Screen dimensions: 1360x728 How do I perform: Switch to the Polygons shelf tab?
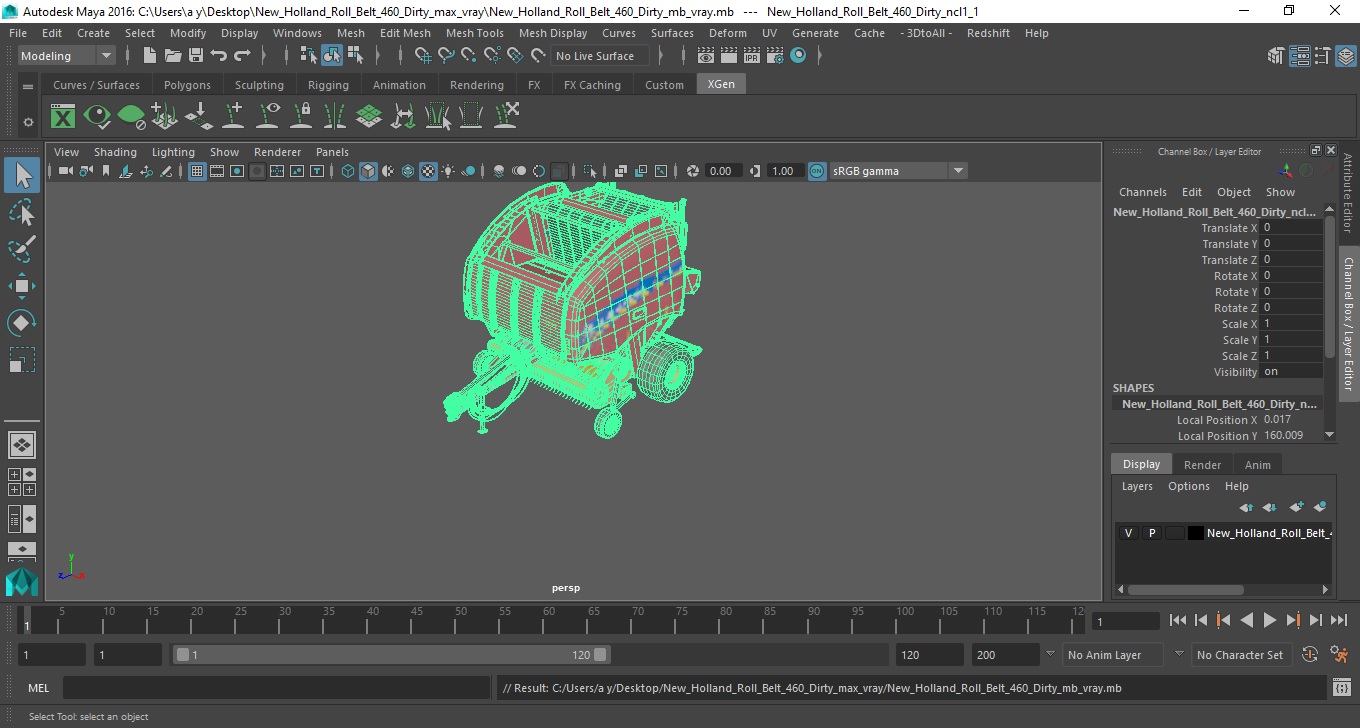click(x=187, y=85)
